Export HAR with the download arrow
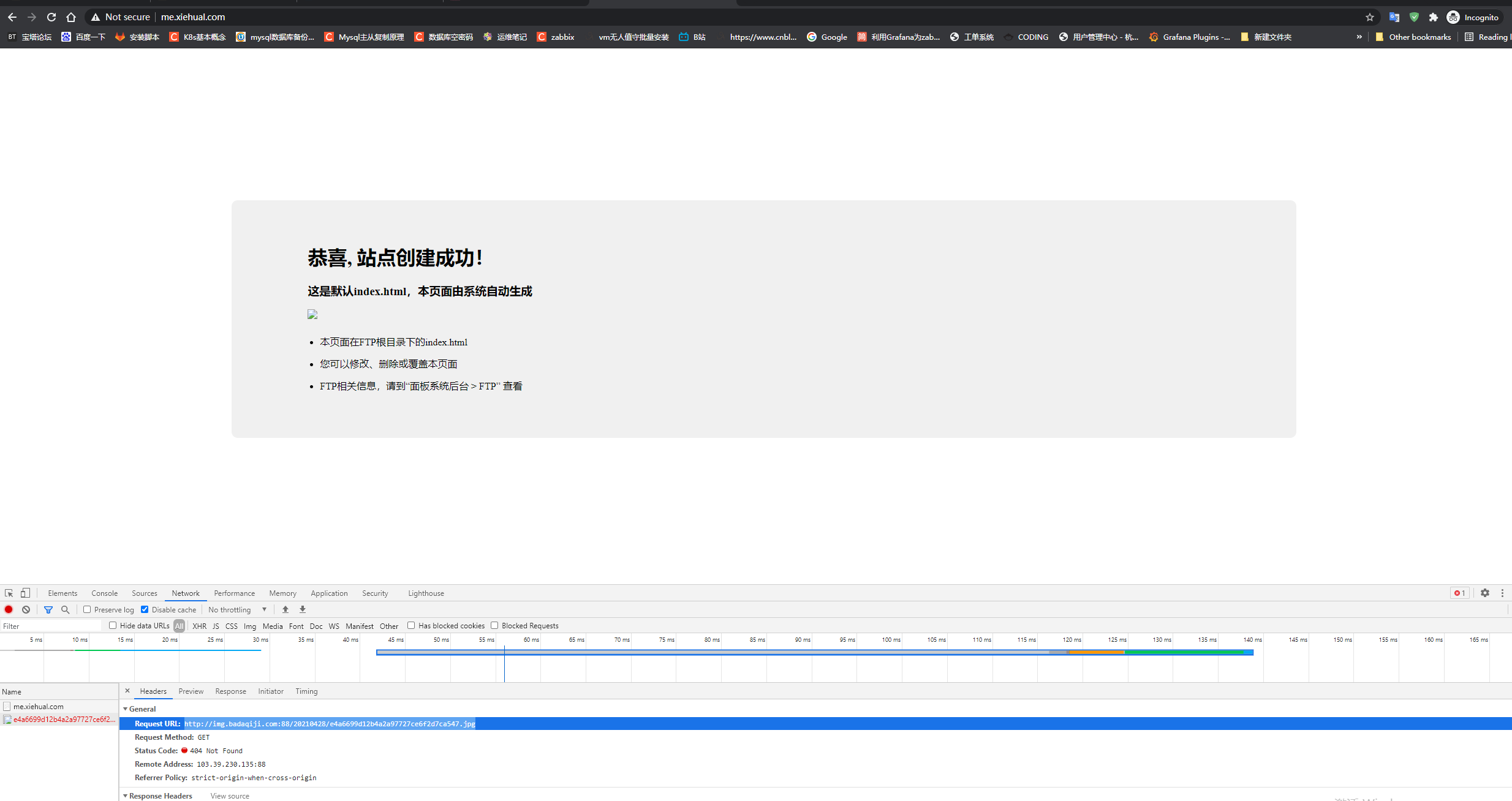This screenshot has height=801, width=1512. point(303,609)
